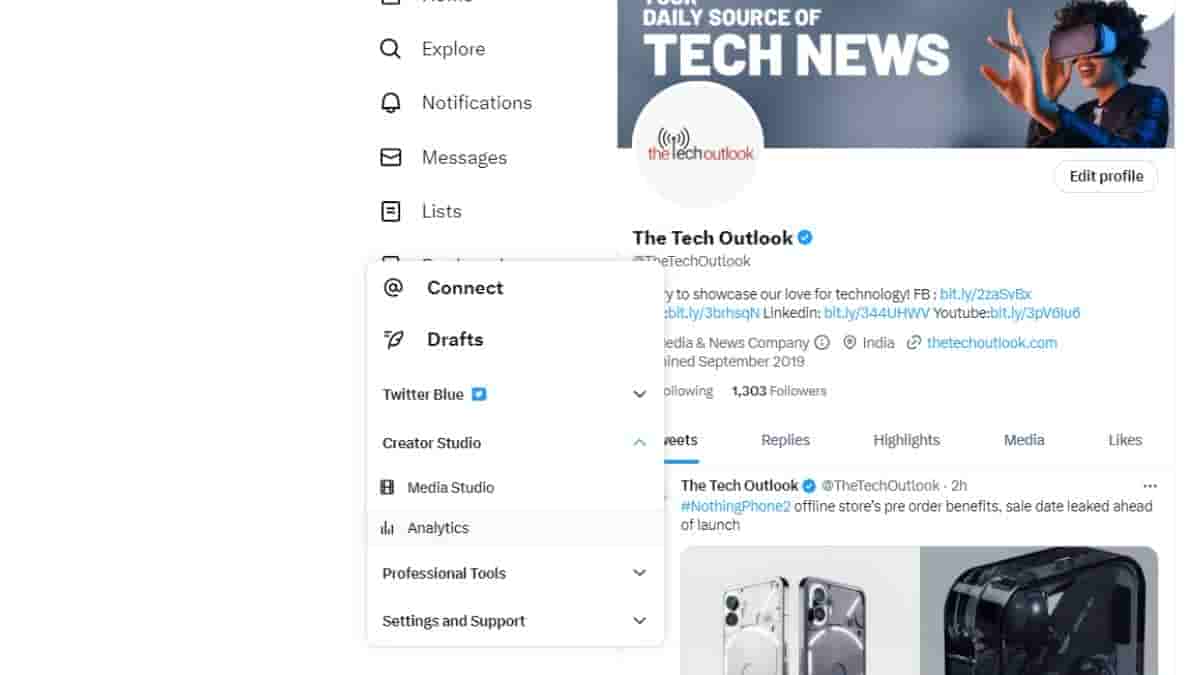Switch to the Replies tab
This screenshot has height=675, width=1200.
(785, 440)
